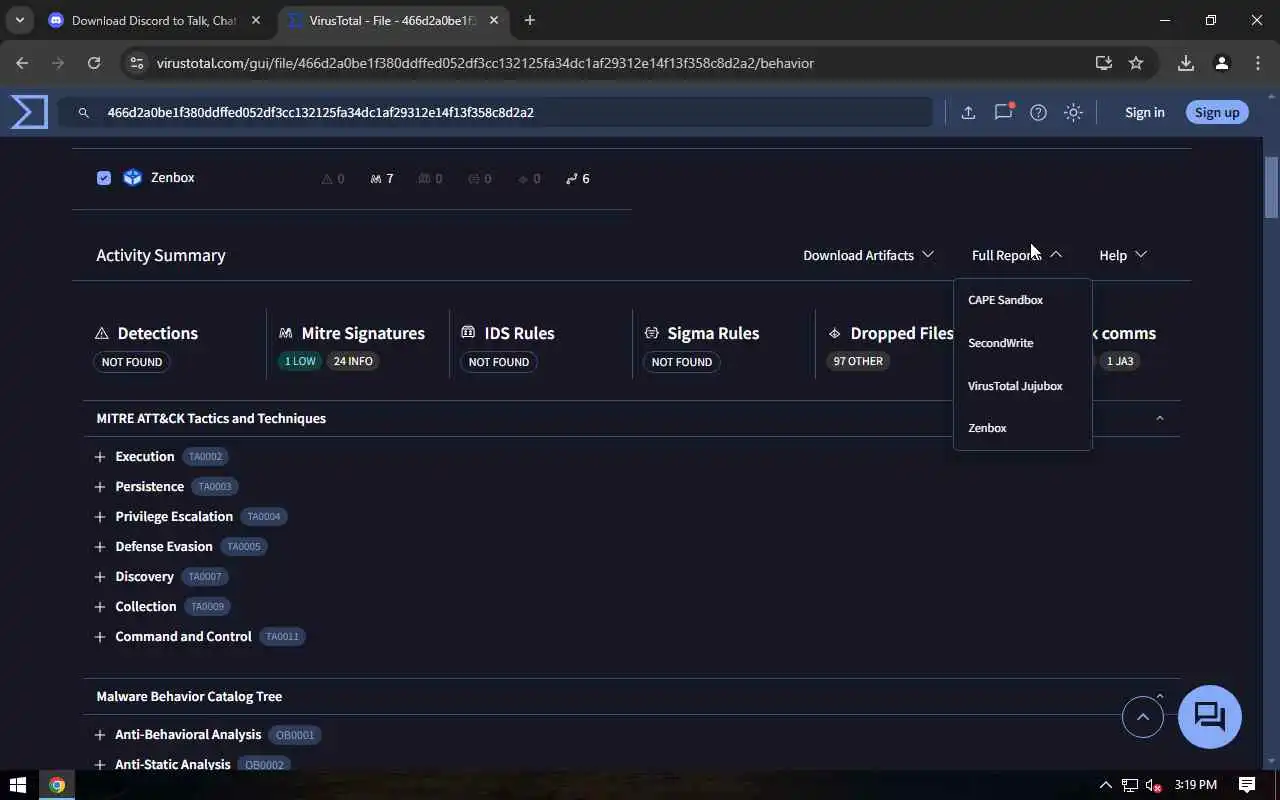Expand the Execution TA0002 tactic
The width and height of the screenshot is (1280, 800).
[100, 457]
